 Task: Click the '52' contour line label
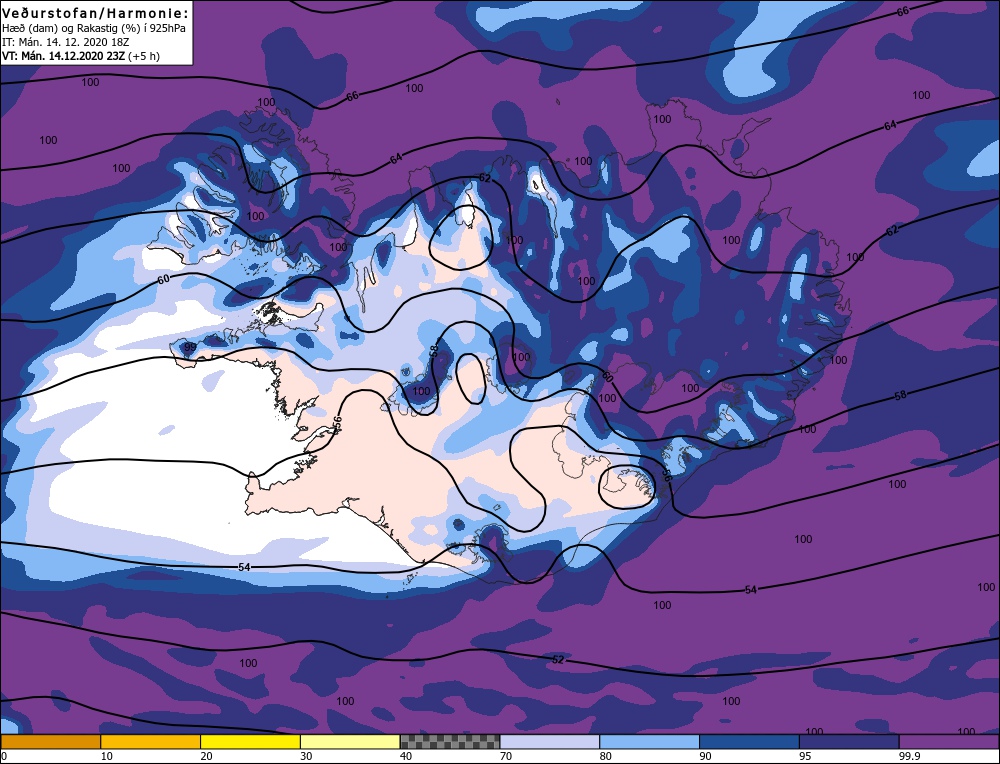558,659
